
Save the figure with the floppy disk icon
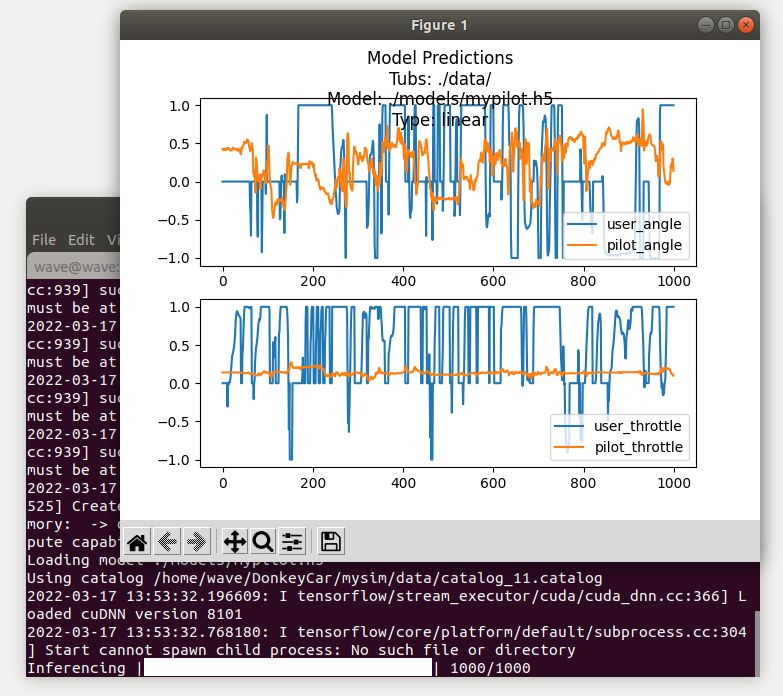pos(330,542)
